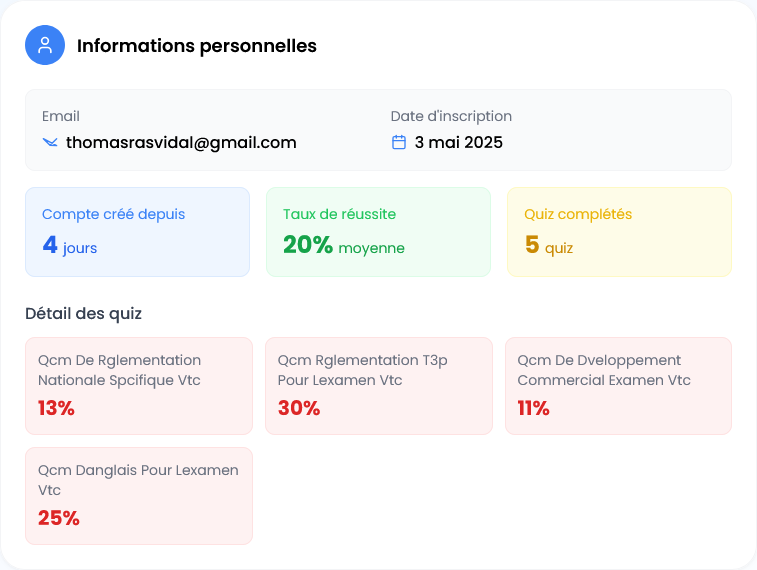The image size is (757, 570).
Task: Click the blue user profile icon
Action: tap(45, 45)
